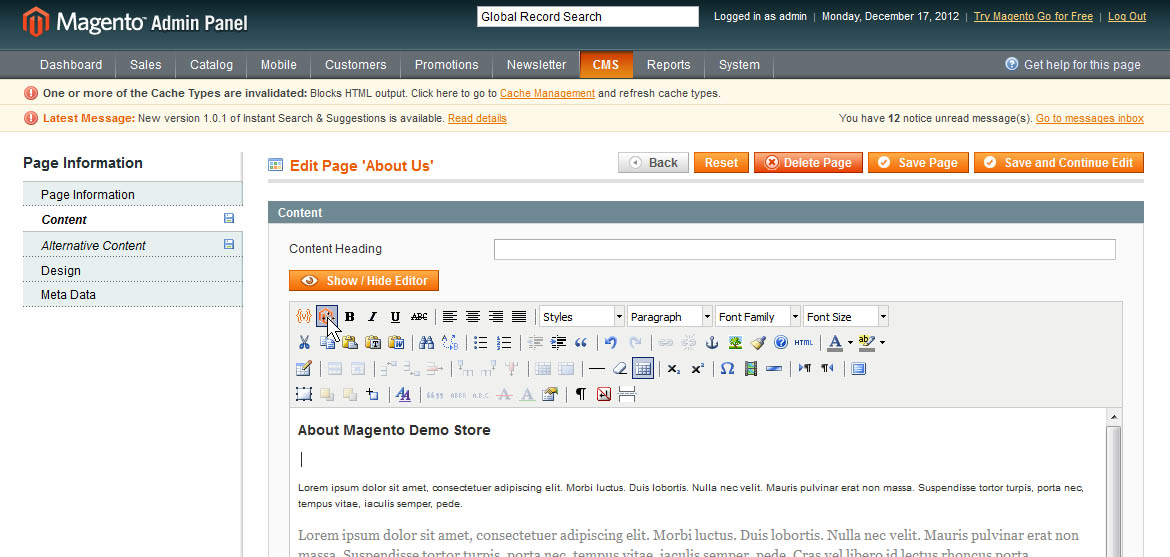Toggle visual control characters pilcrow
The height and width of the screenshot is (557, 1170).
(x=581, y=395)
